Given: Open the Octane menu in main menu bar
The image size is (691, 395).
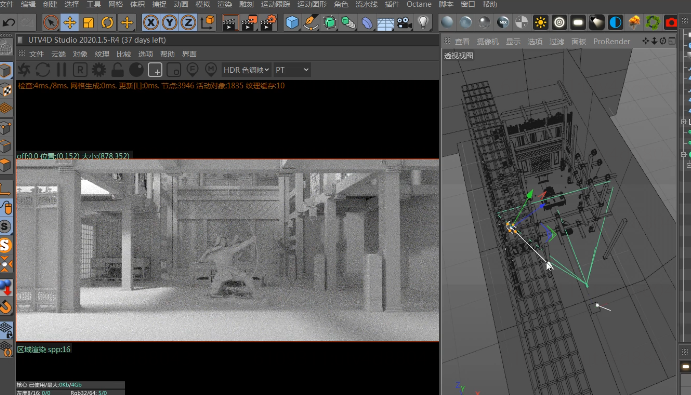Looking at the screenshot, I should pyautogui.click(x=419, y=4).
